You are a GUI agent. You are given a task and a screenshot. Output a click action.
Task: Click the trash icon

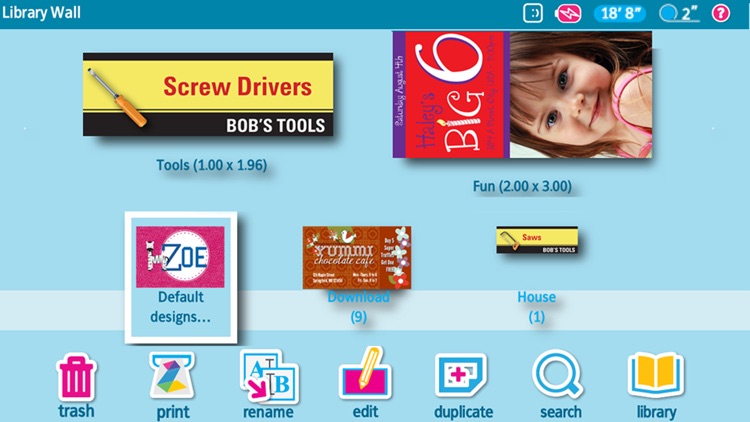(x=77, y=378)
